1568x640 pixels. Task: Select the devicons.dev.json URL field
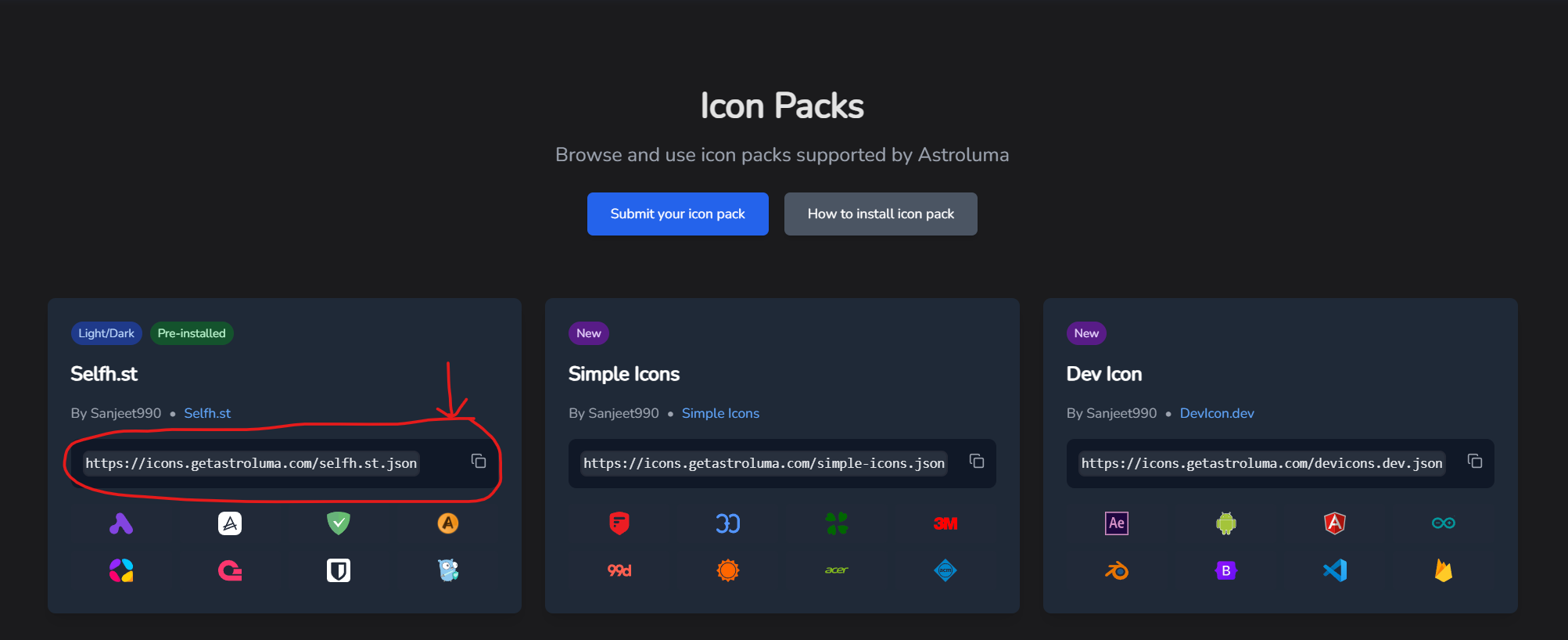click(1261, 463)
